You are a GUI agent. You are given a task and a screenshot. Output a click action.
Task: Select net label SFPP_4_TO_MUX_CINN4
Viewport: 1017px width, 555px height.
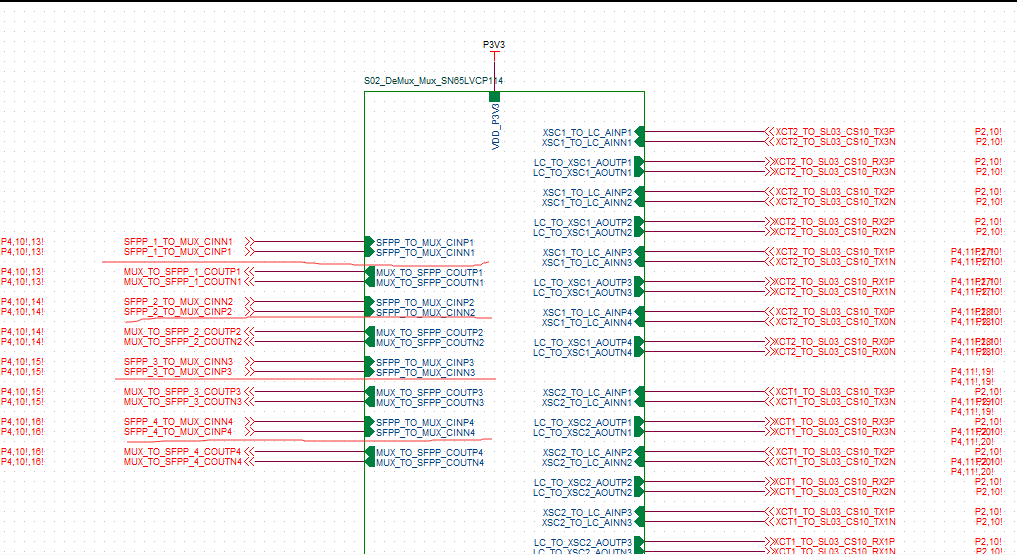(178, 421)
